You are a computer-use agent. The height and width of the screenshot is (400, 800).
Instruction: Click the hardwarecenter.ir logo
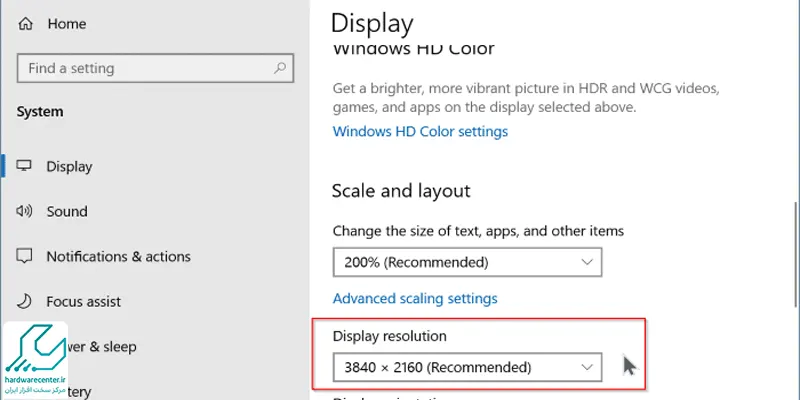pyautogui.click(x=35, y=360)
